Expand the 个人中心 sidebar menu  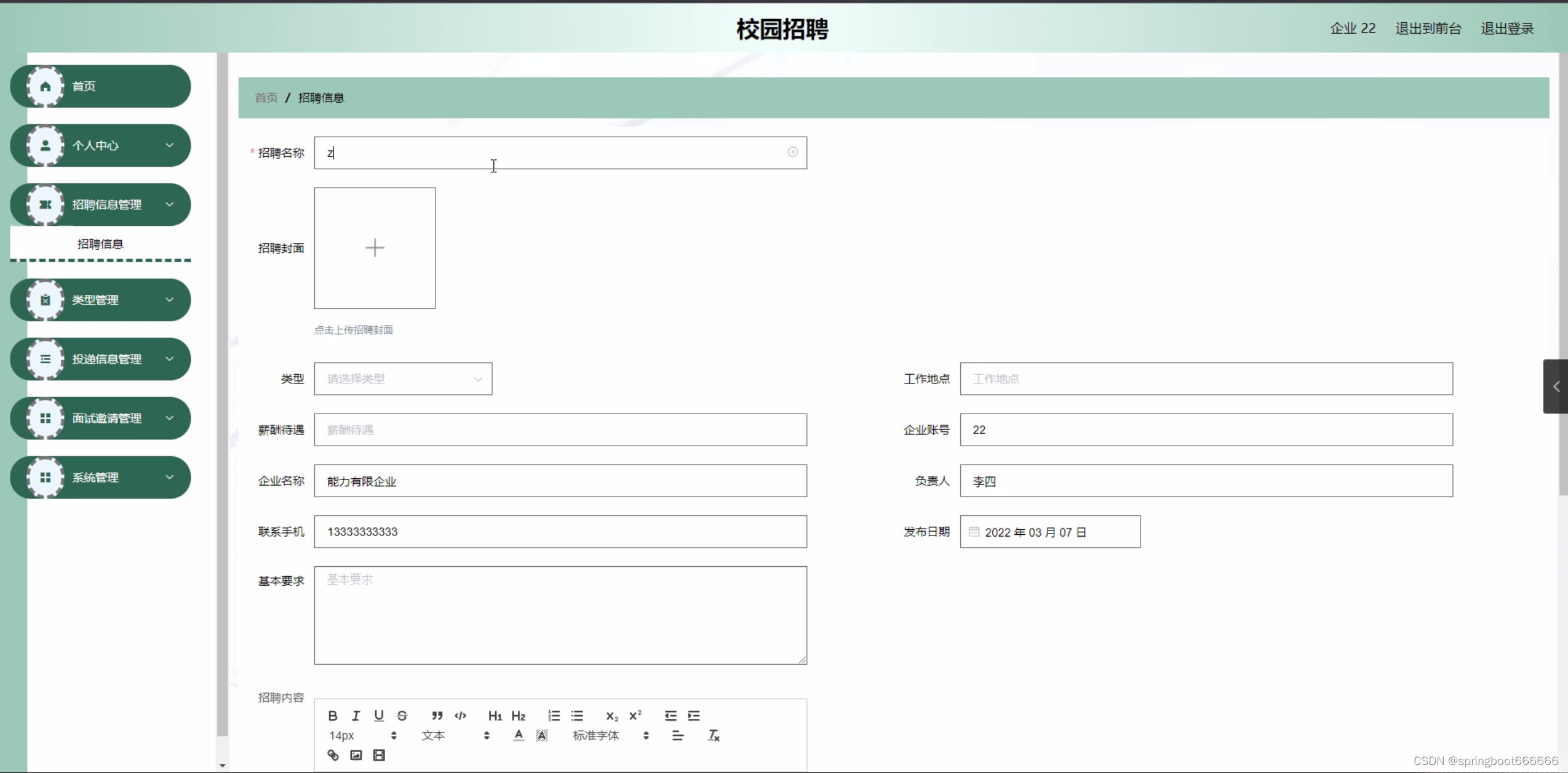click(x=100, y=145)
